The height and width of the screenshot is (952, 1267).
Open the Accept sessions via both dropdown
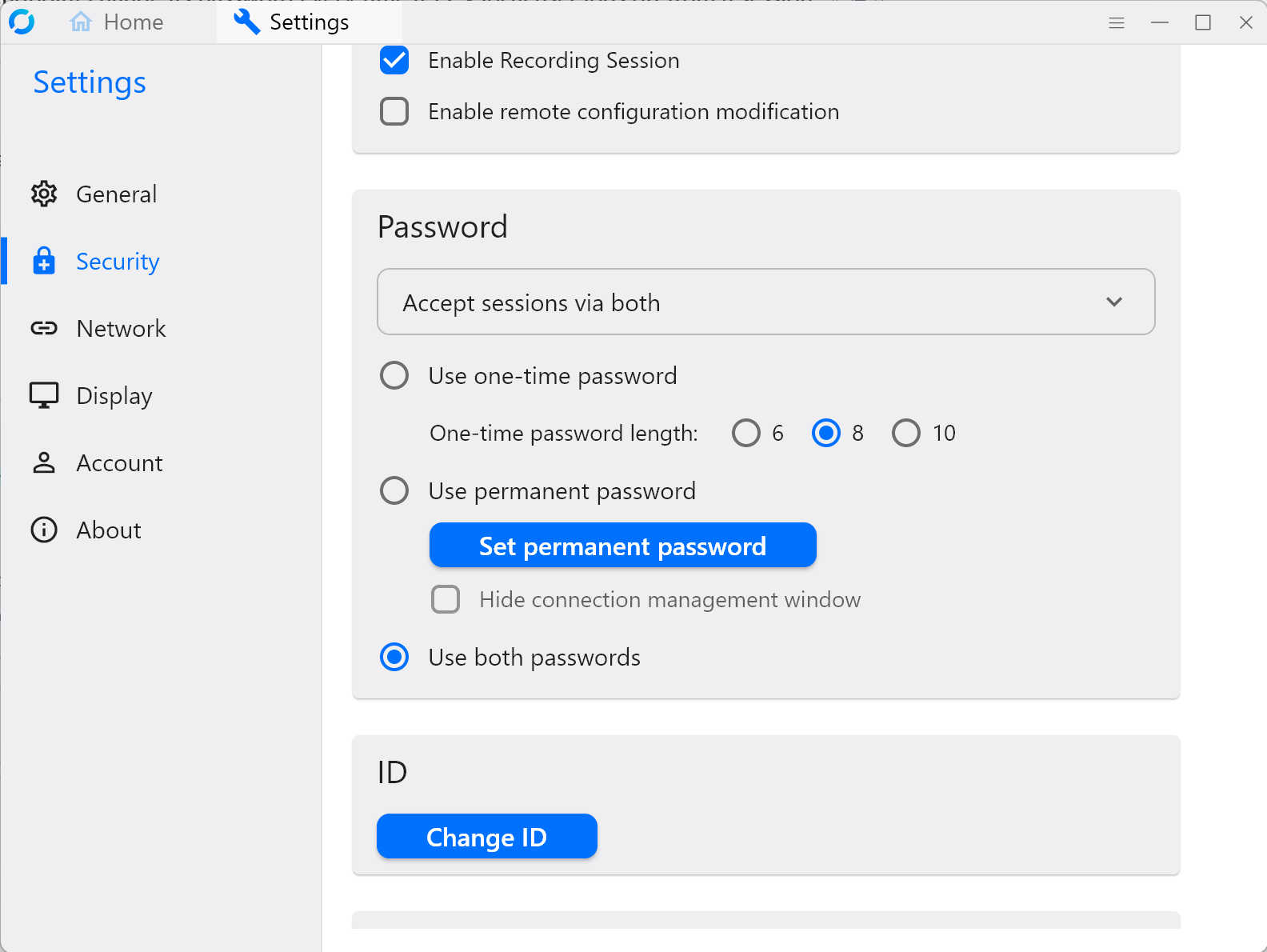[x=765, y=302]
